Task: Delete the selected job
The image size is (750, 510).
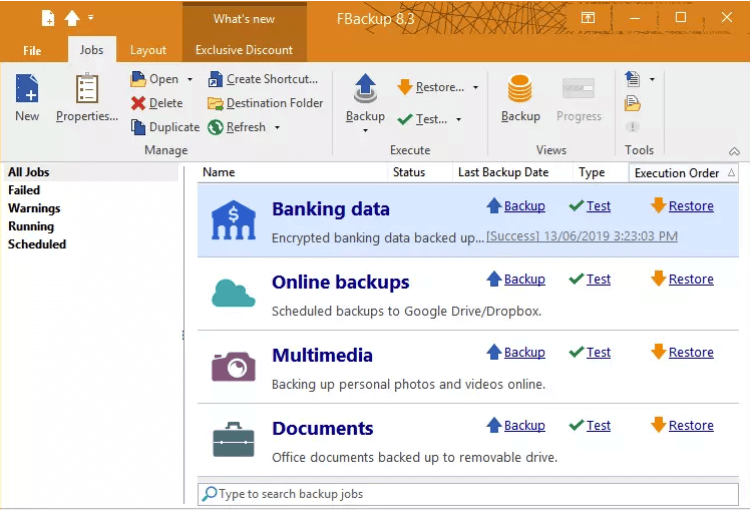Action: 157,103
